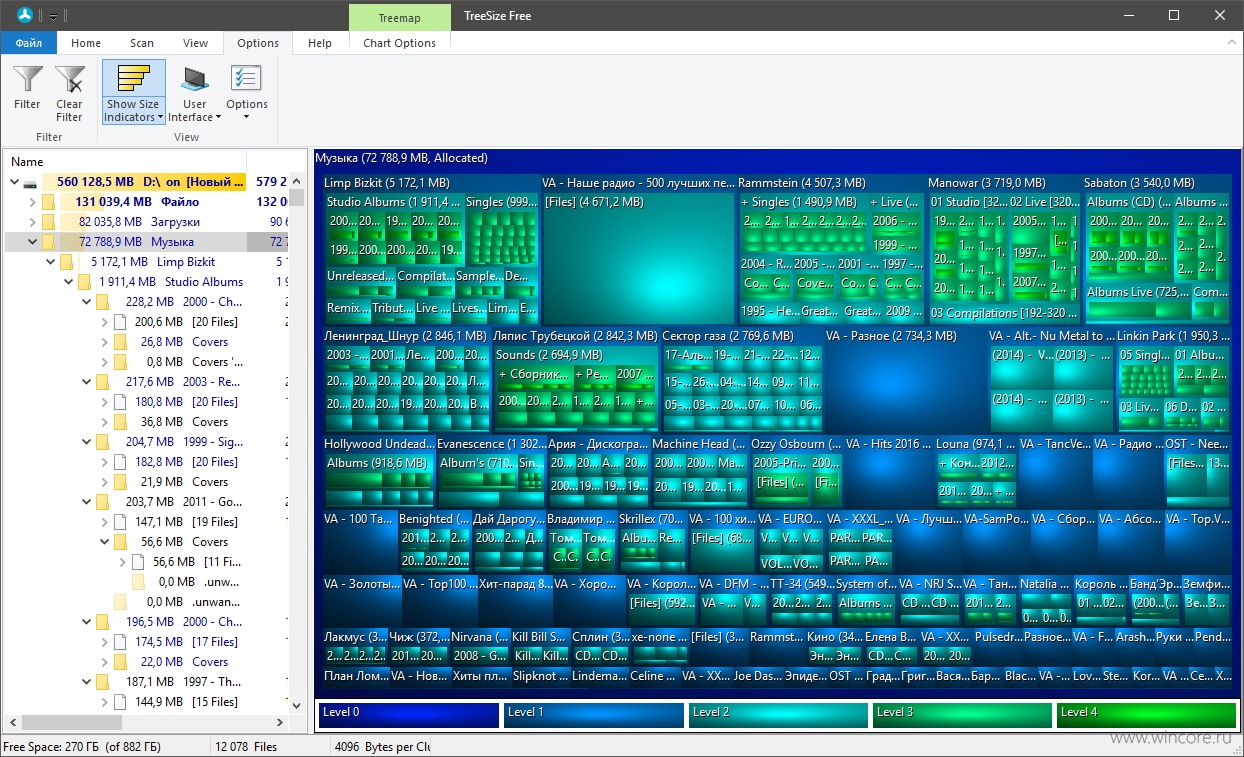Click the Level 3 legend color bar
The width and height of the screenshot is (1244, 757).
tap(962, 715)
